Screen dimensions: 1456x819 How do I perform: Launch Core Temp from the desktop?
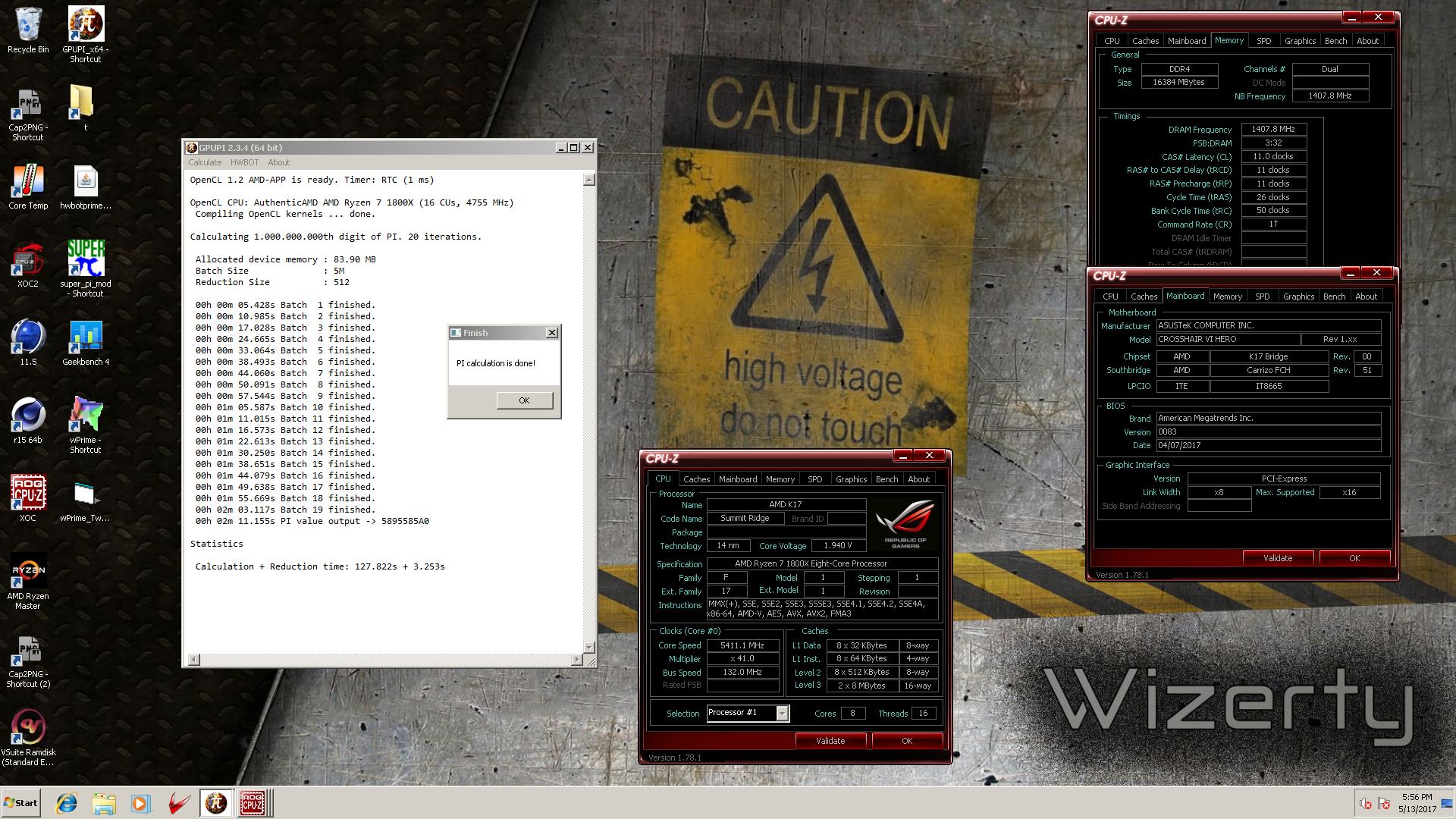pyautogui.click(x=28, y=187)
